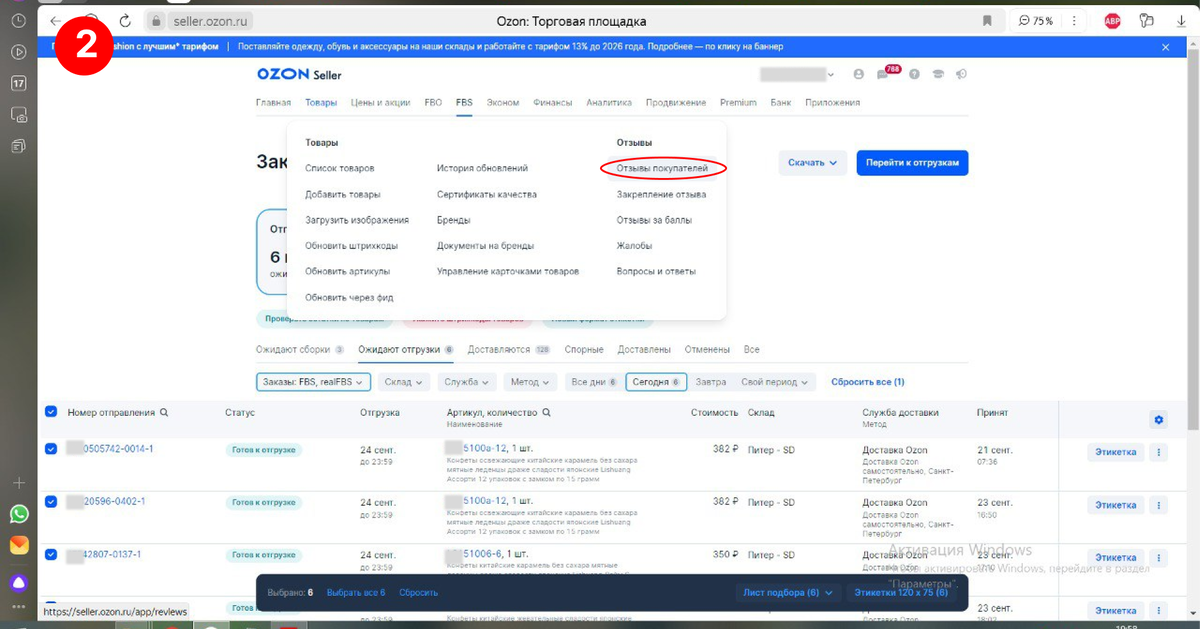The height and width of the screenshot is (629, 1200).
Task: Bookmark this page with the bookmark icon
Action: [x=987, y=21]
